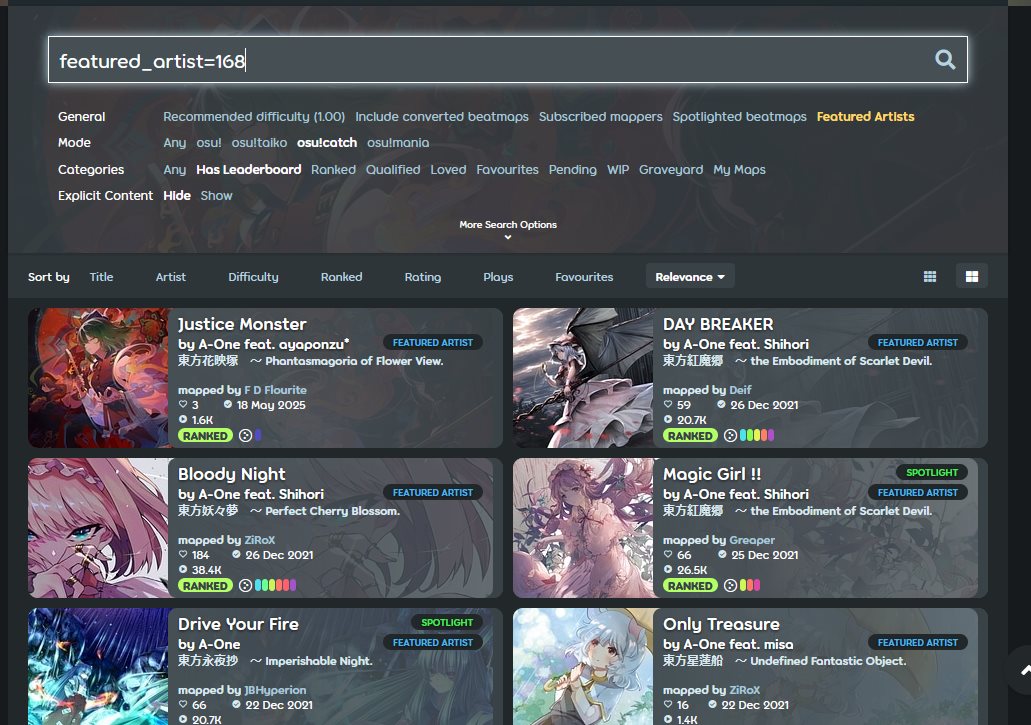The width and height of the screenshot is (1031, 725).
Task: Click Magic Girl !! difficulty color dots
Action: [x=750, y=585]
